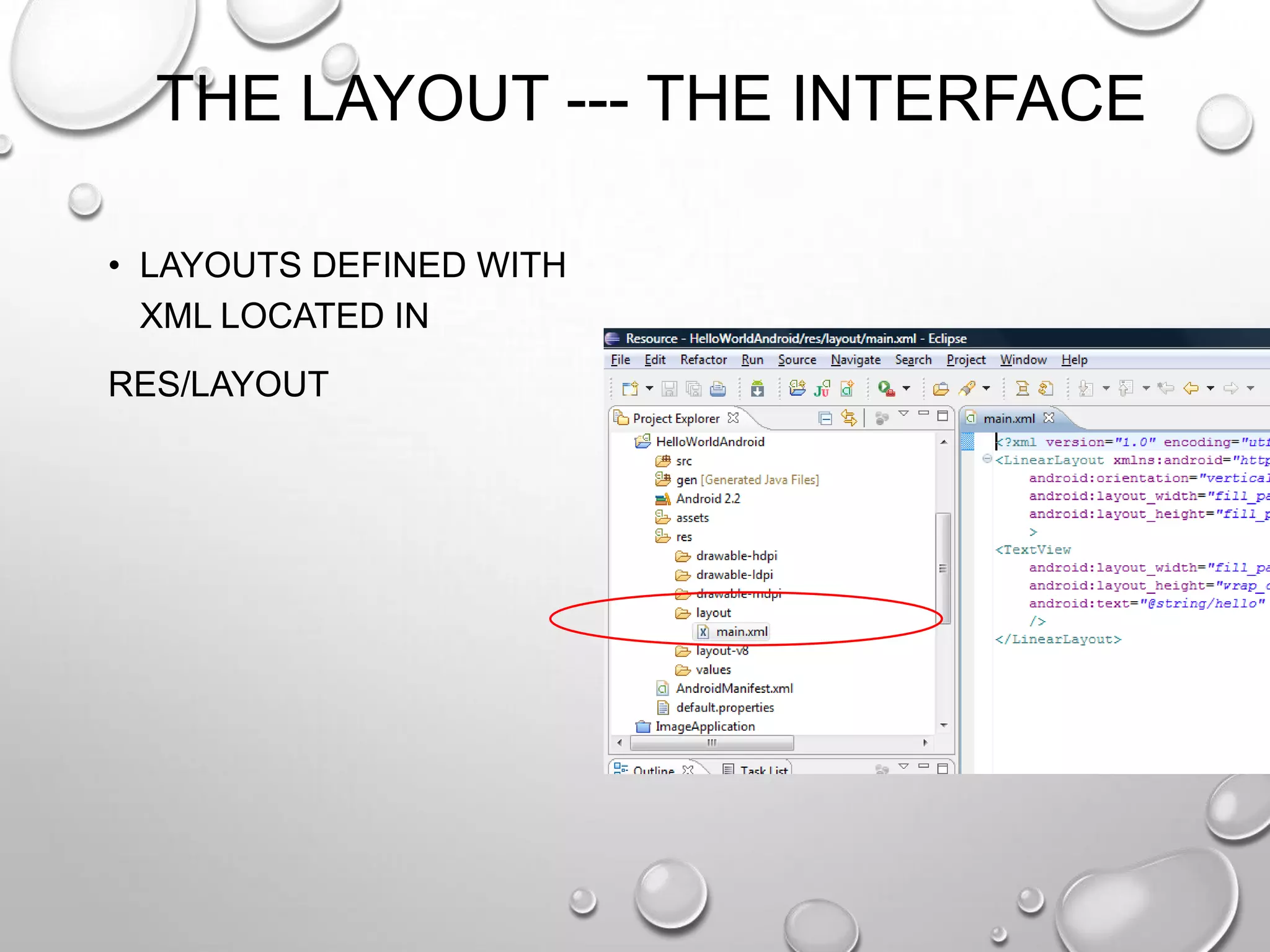Click the Forward navigation arrow
Viewport: 1270px width, 952px height.
pyautogui.click(x=1231, y=389)
